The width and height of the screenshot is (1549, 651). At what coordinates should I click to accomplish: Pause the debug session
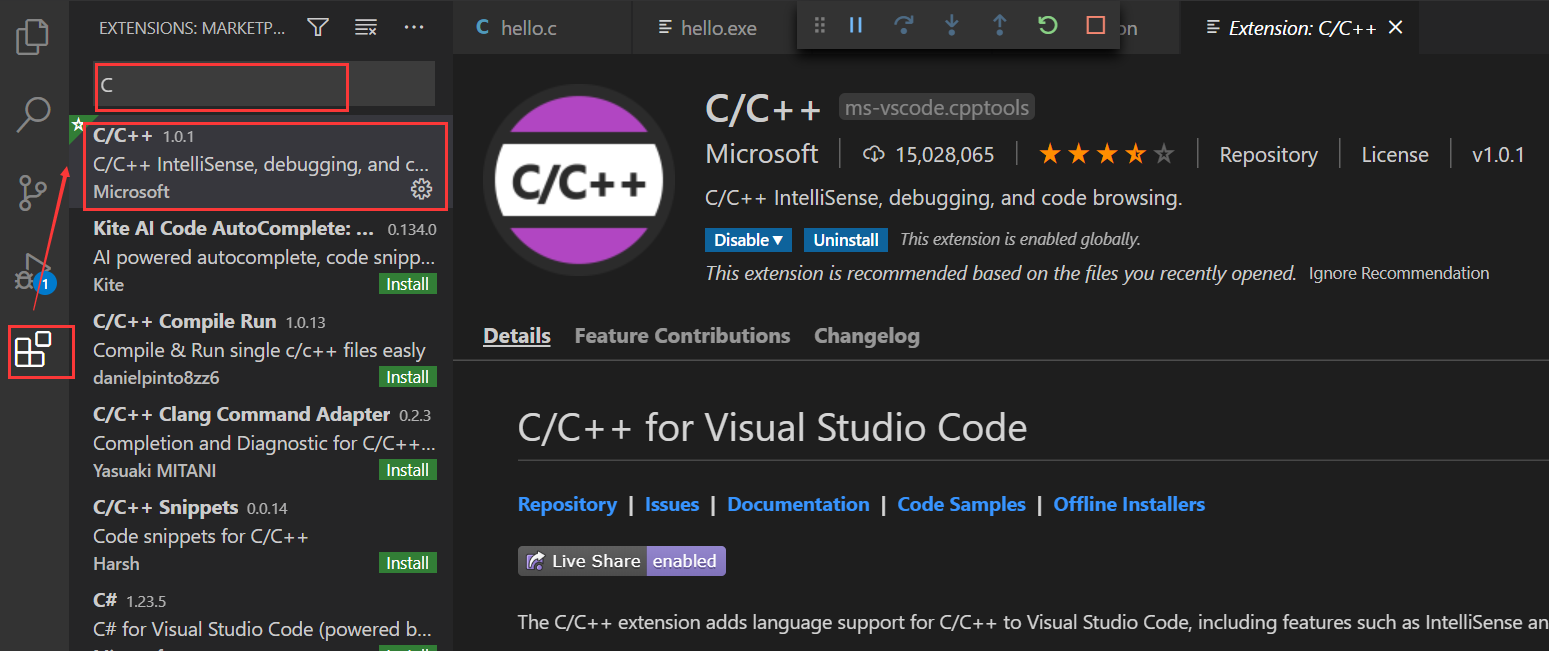(x=856, y=26)
